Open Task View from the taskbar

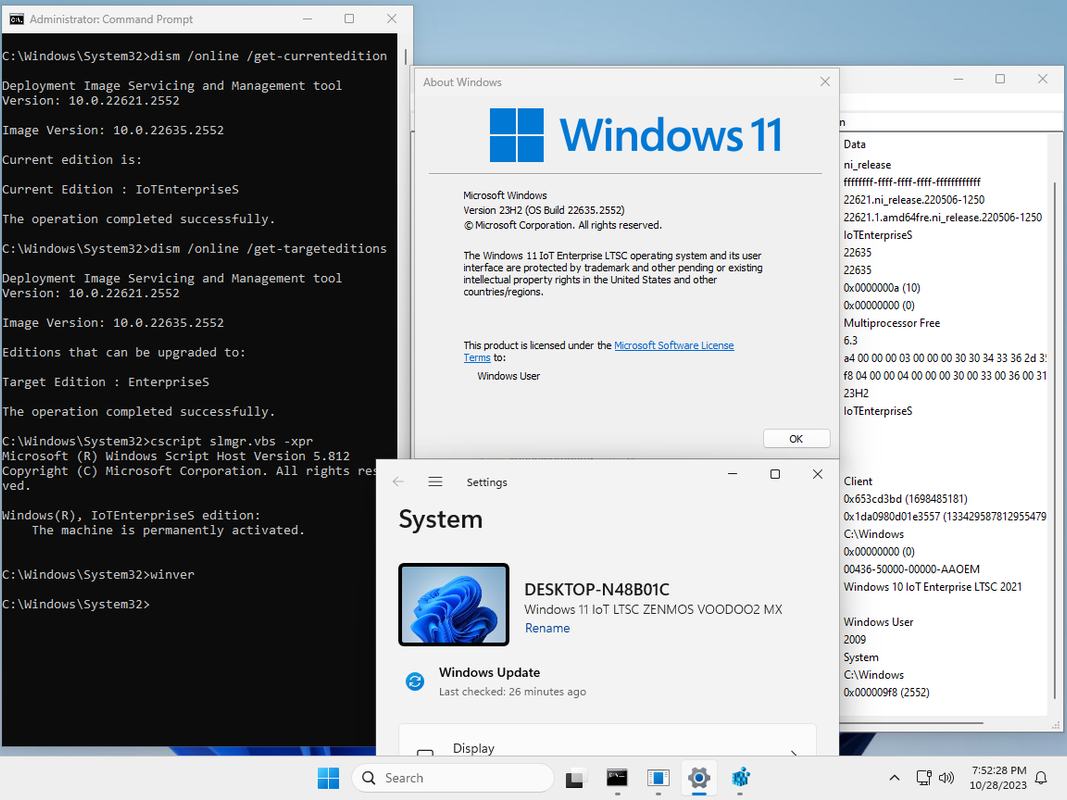tap(575, 778)
